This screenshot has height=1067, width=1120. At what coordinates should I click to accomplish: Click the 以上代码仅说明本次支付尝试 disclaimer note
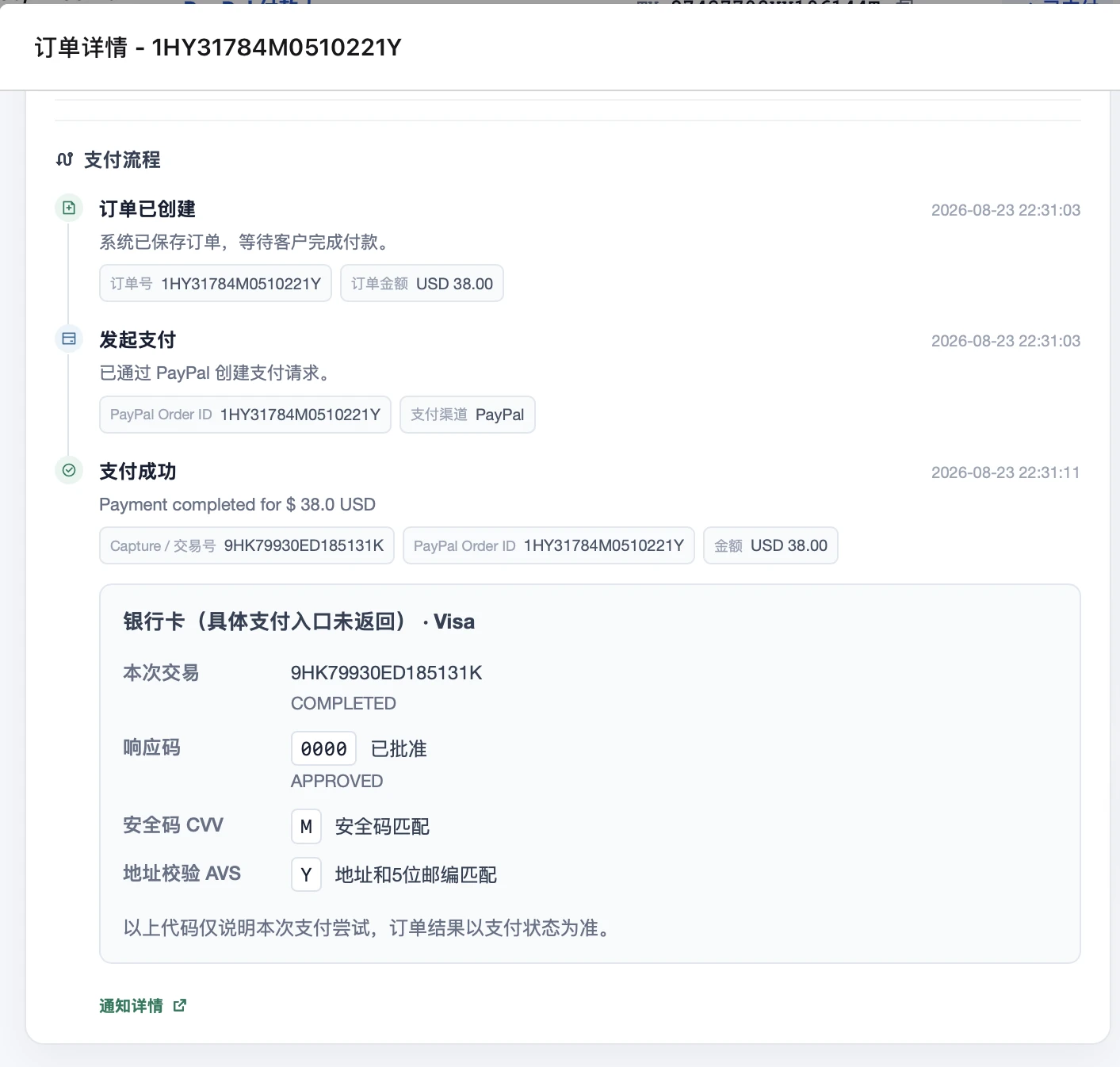pos(369,927)
